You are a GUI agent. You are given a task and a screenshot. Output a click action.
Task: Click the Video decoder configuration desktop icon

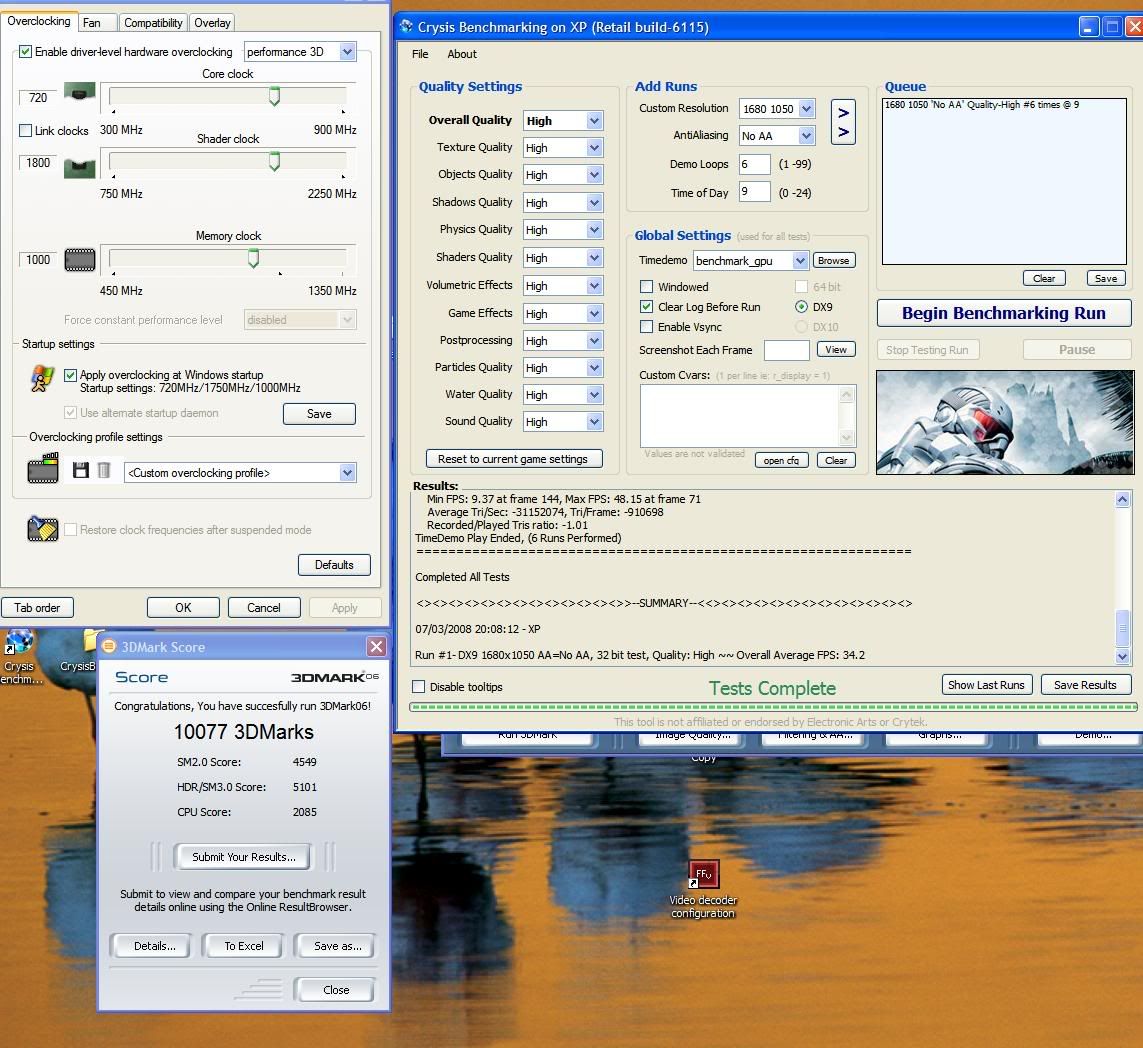click(x=703, y=873)
